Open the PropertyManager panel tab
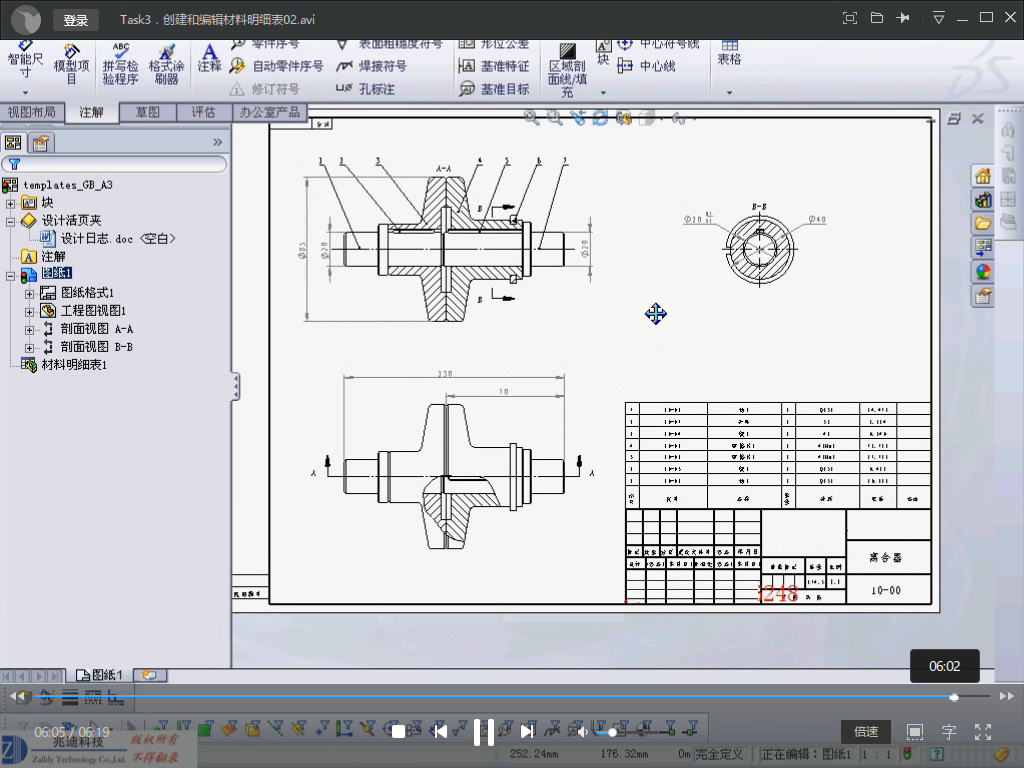1024x768 pixels. pyautogui.click(x=41, y=142)
